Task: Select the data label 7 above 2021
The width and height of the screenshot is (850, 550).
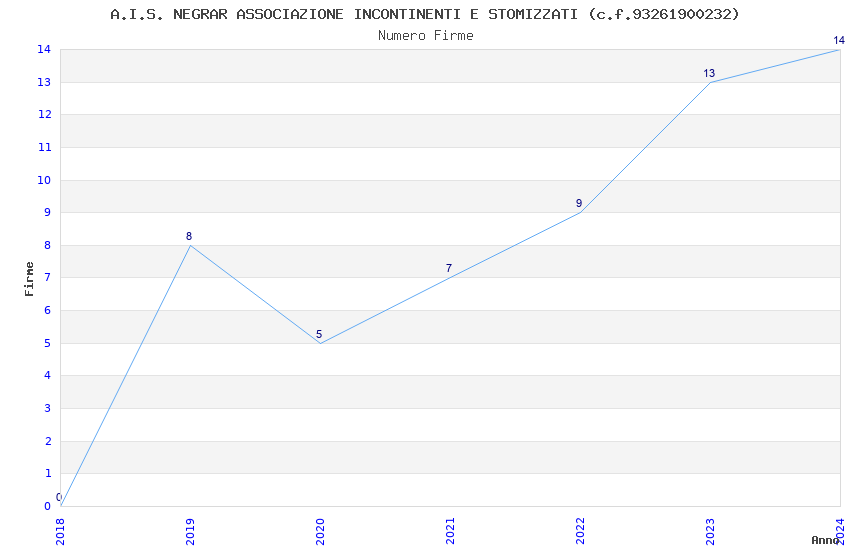Action: tap(449, 268)
